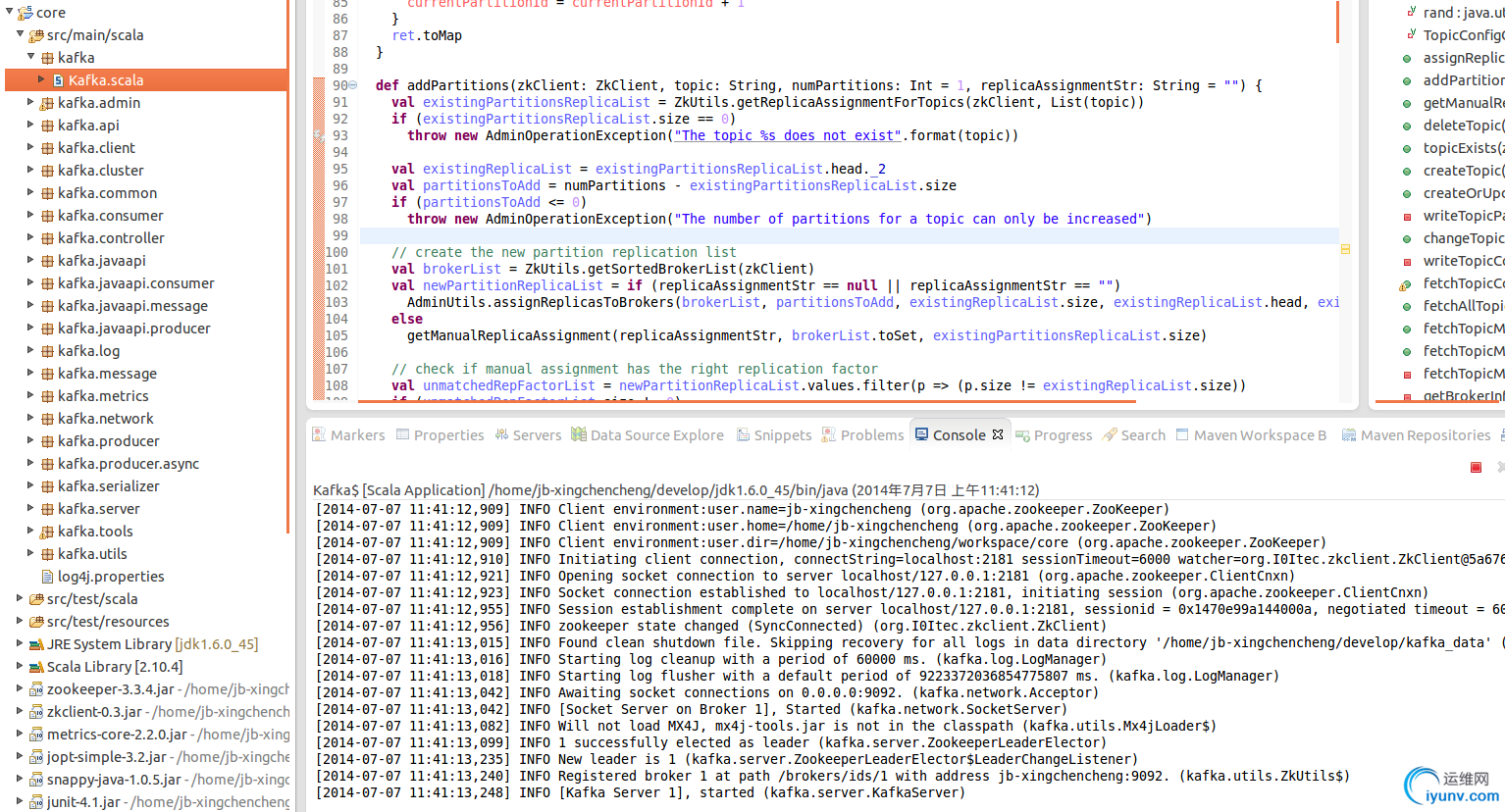Select the kafka.javaapi.producer package
This screenshot has width=1505, height=812.
pos(134,329)
